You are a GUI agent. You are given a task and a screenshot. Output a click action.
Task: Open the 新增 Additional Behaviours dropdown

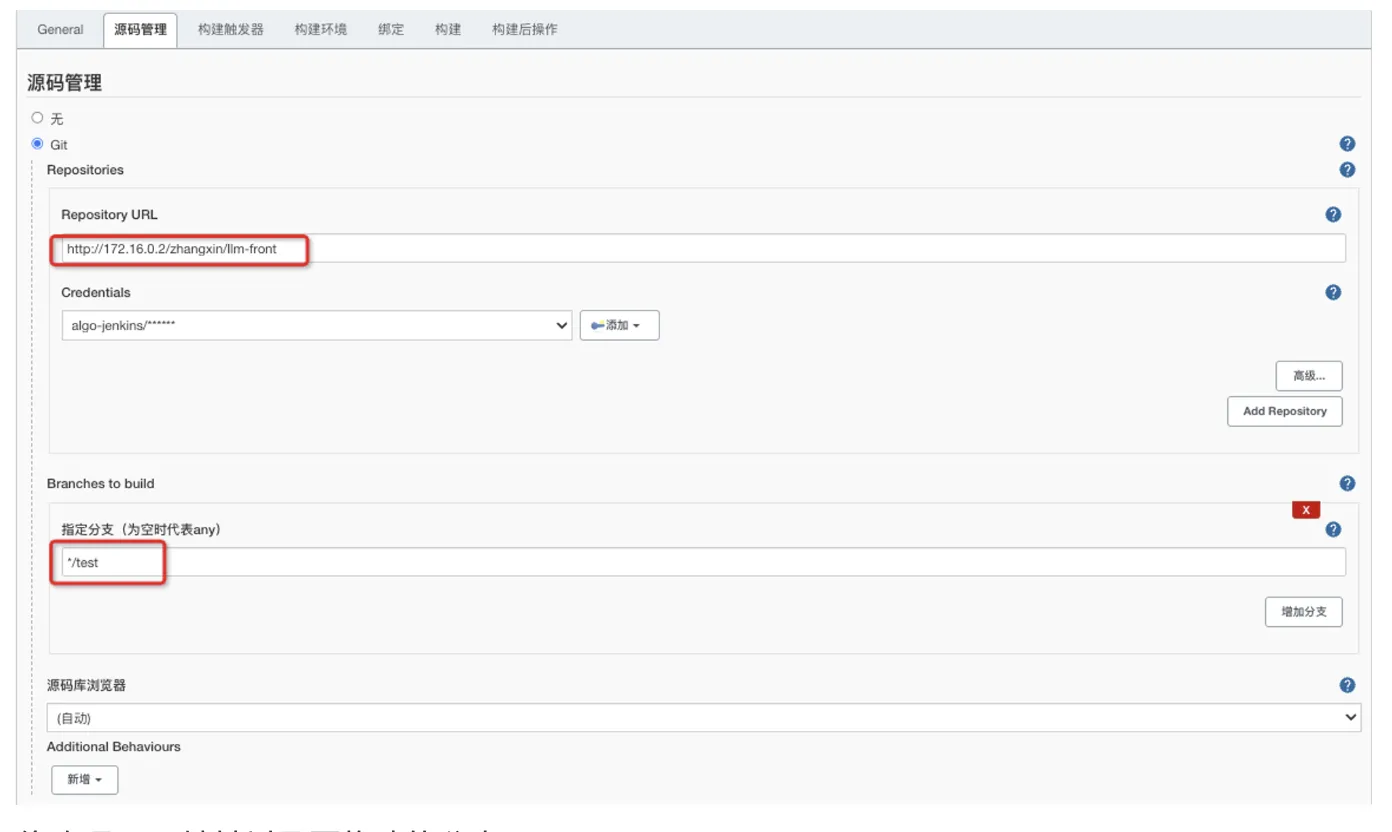tap(85, 780)
